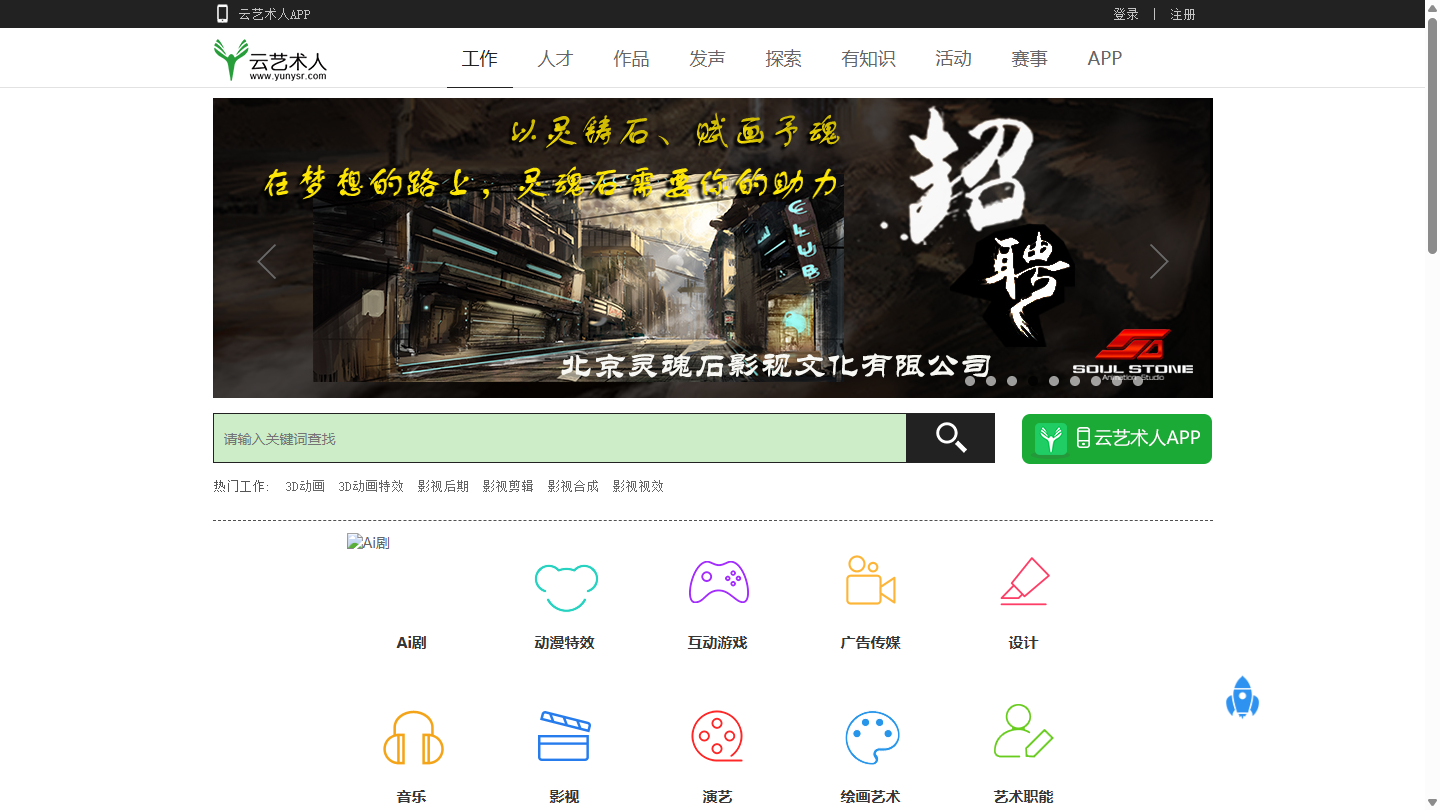
Task: Choose the 绘画艺术 palette icon
Action: tap(872, 738)
